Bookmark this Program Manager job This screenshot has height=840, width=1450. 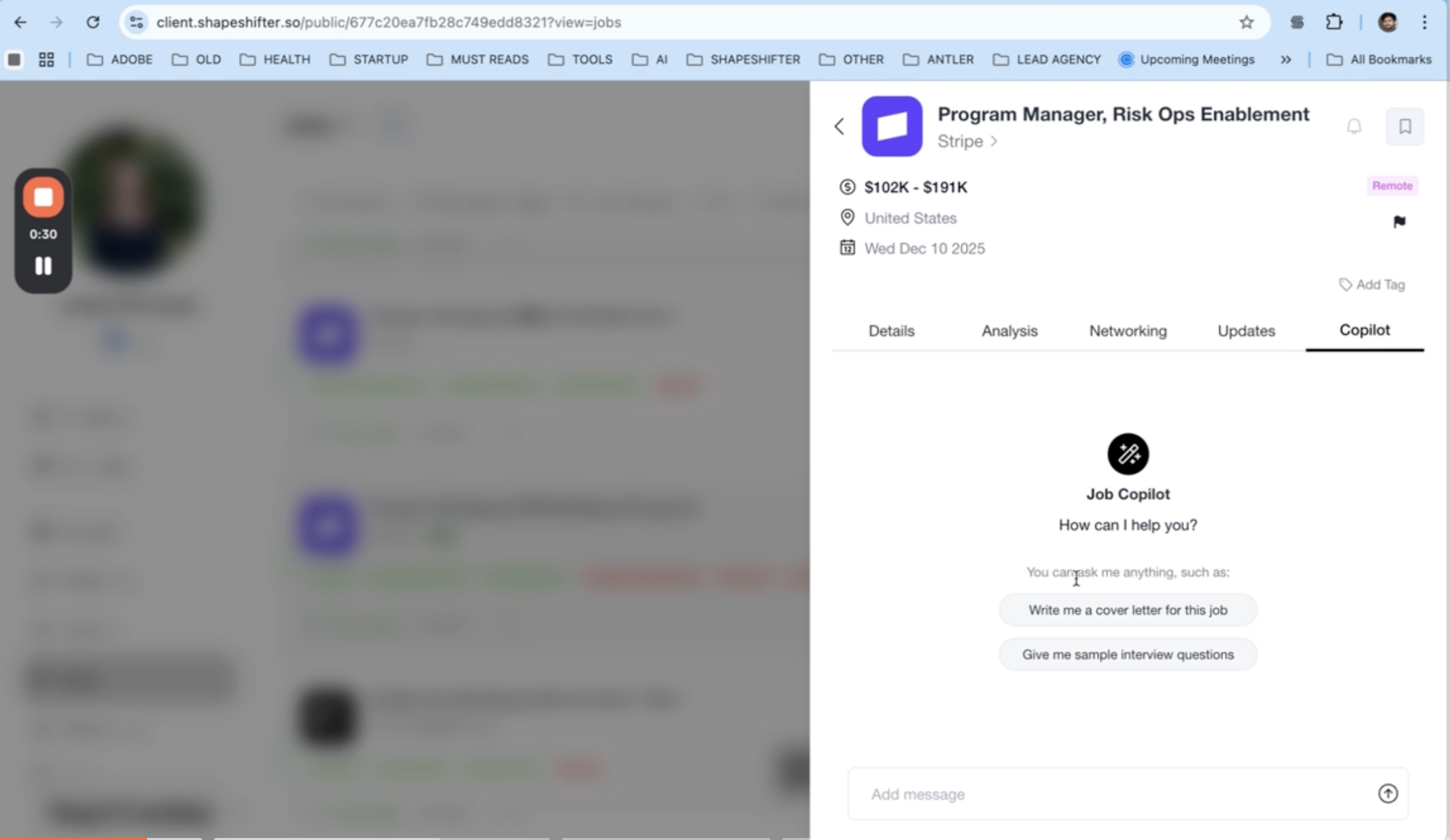click(1404, 126)
